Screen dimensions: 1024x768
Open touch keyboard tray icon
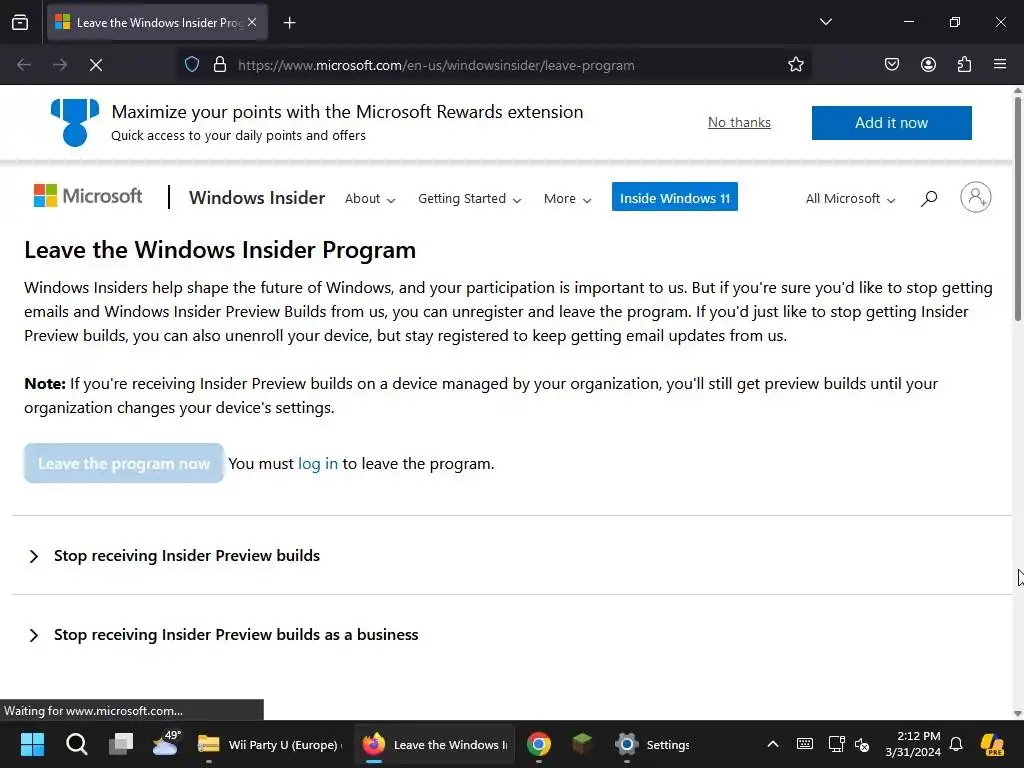tap(805, 744)
